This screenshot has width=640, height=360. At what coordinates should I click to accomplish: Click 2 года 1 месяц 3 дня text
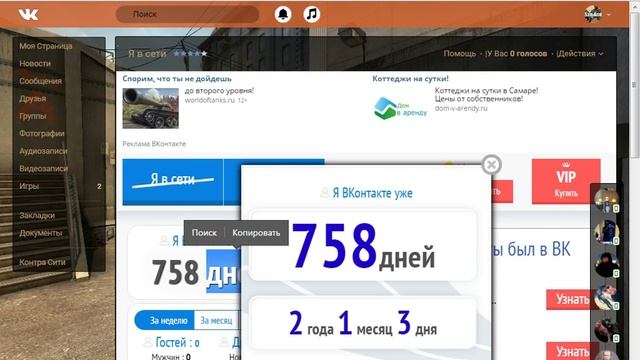point(363,323)
